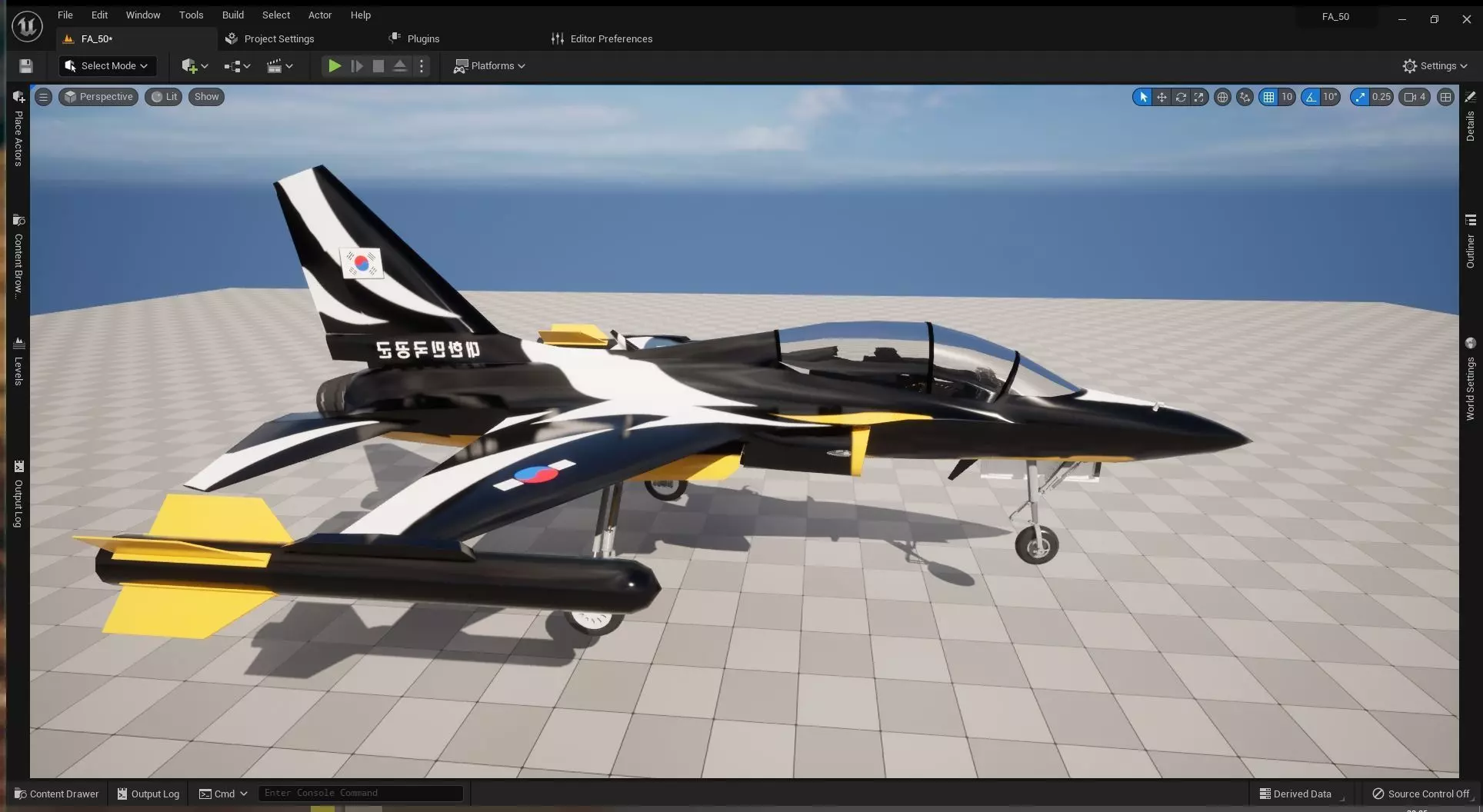This screenshot has height=812, width=1483.
Task: Activate the rotate gizmo tool
Action: (x=1181, y=97)
